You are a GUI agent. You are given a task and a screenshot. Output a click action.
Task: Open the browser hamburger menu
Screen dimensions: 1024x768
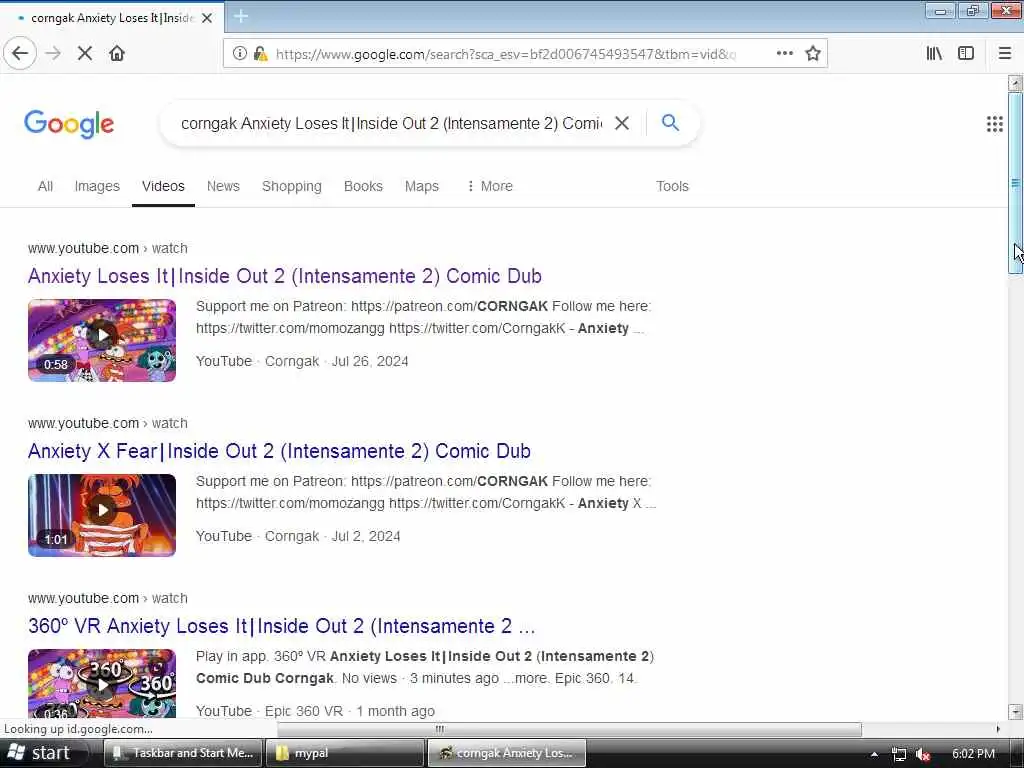tap(1005, 54)
